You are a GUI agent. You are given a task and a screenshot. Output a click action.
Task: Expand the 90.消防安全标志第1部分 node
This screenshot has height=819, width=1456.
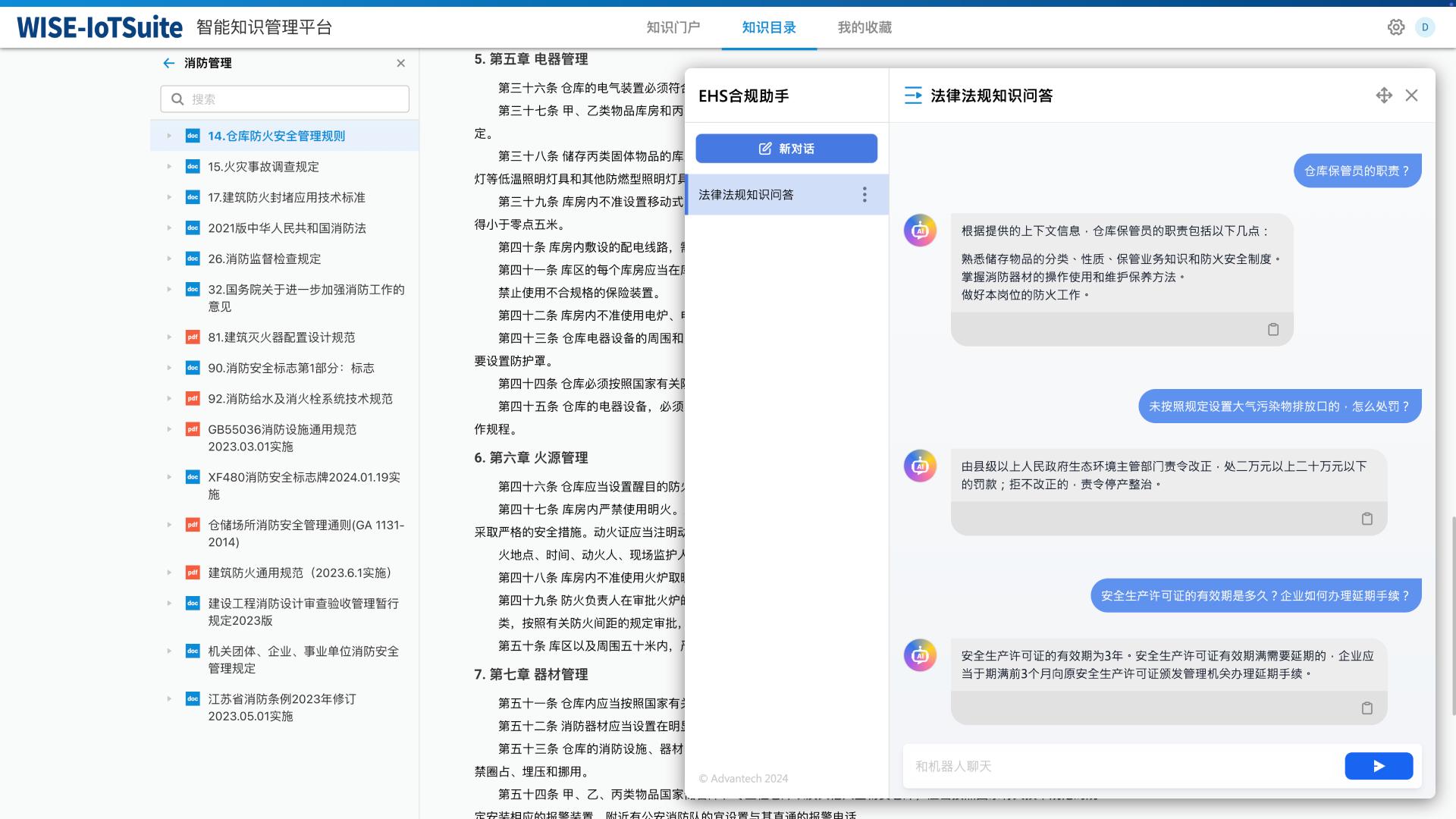169,368
